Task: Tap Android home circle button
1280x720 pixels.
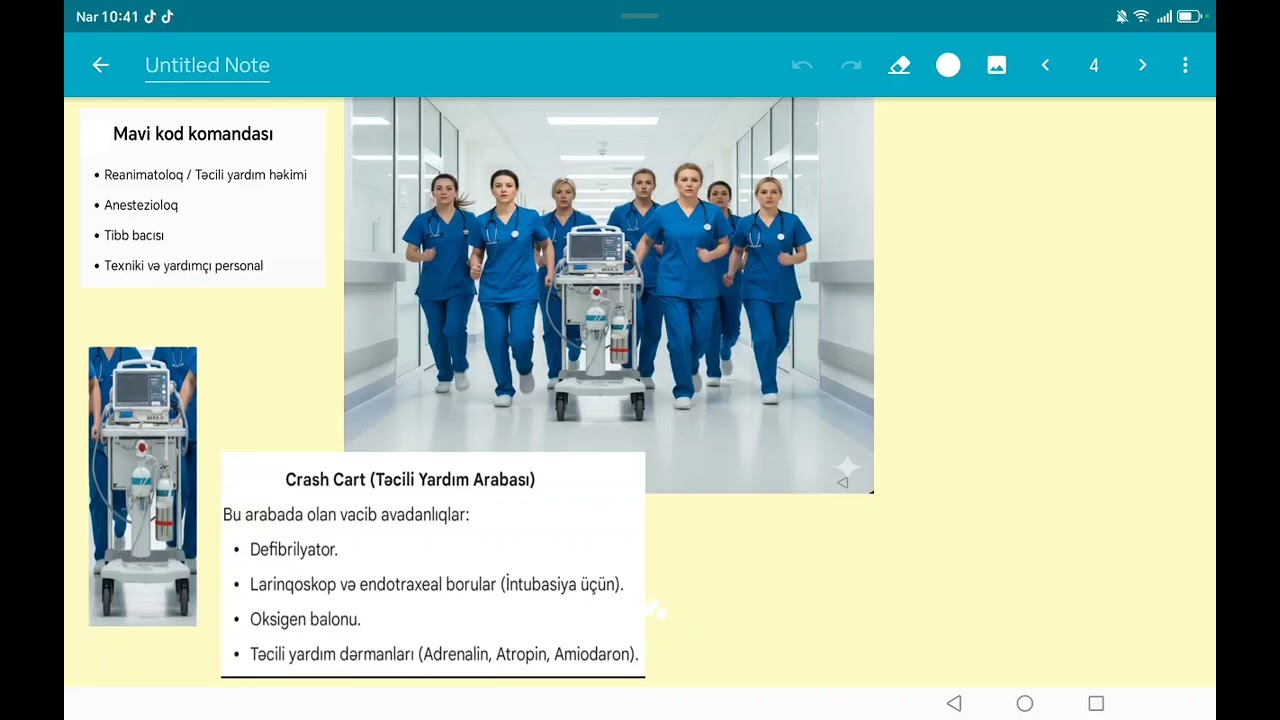Action: pos(1025,703)
